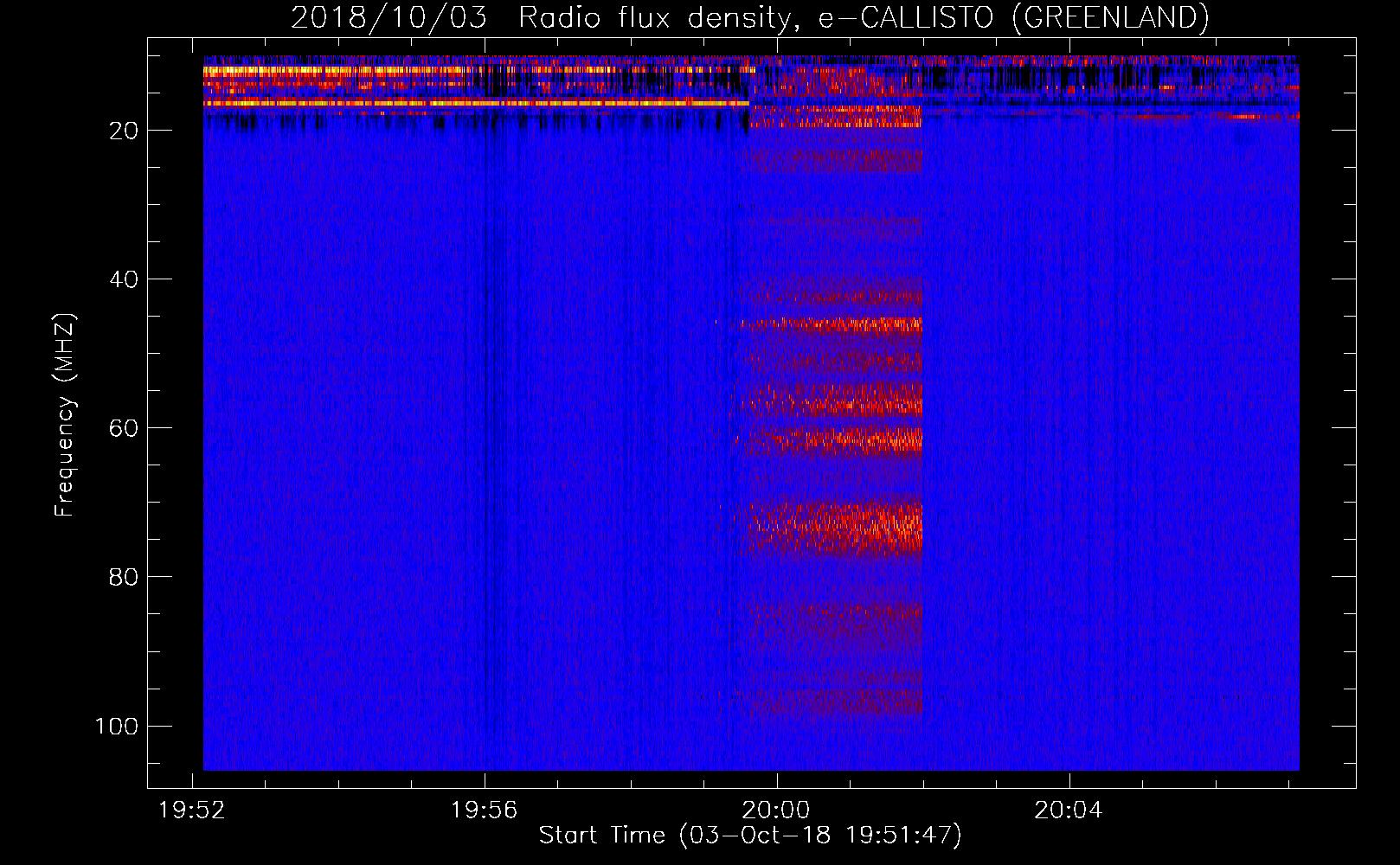Click the 20:04 time tick label
Viewport: 1400px width, 865px height.
pyautogui.click(x=1069, y=811)
